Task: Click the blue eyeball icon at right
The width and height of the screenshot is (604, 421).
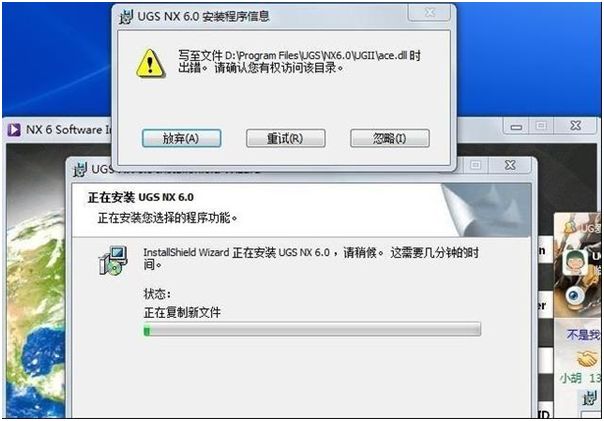Action: click(x=574, y=296)
